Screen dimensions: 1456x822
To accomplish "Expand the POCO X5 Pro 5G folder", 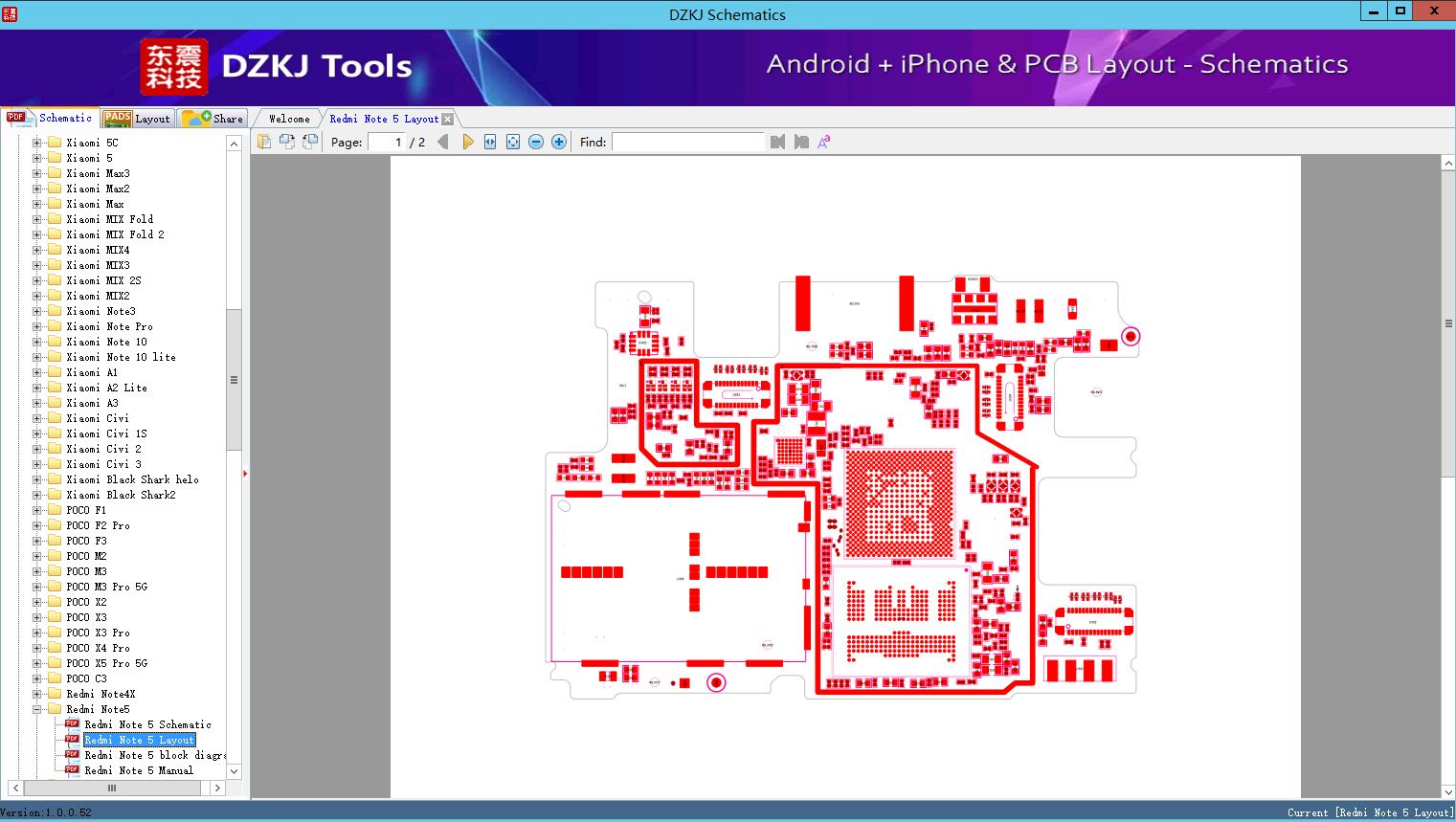I will tap(36, 663).
